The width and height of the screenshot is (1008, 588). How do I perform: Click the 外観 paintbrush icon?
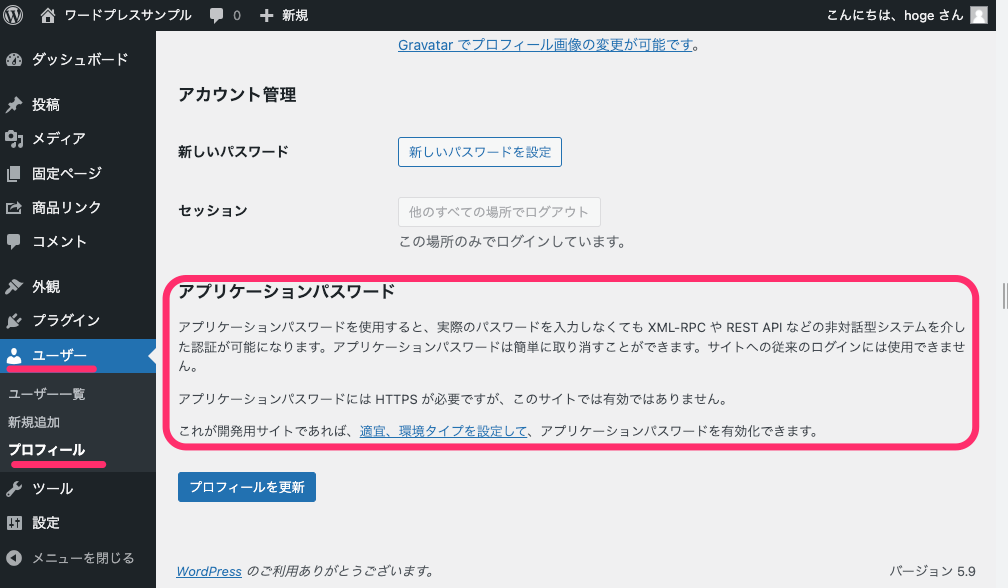click(x=14, y=287)
